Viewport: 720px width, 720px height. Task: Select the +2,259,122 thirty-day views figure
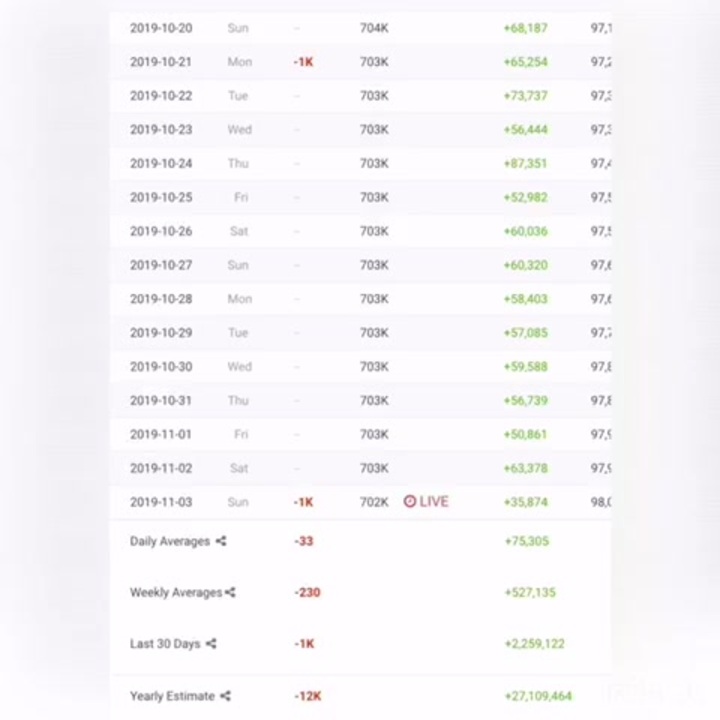coord(534,644)
